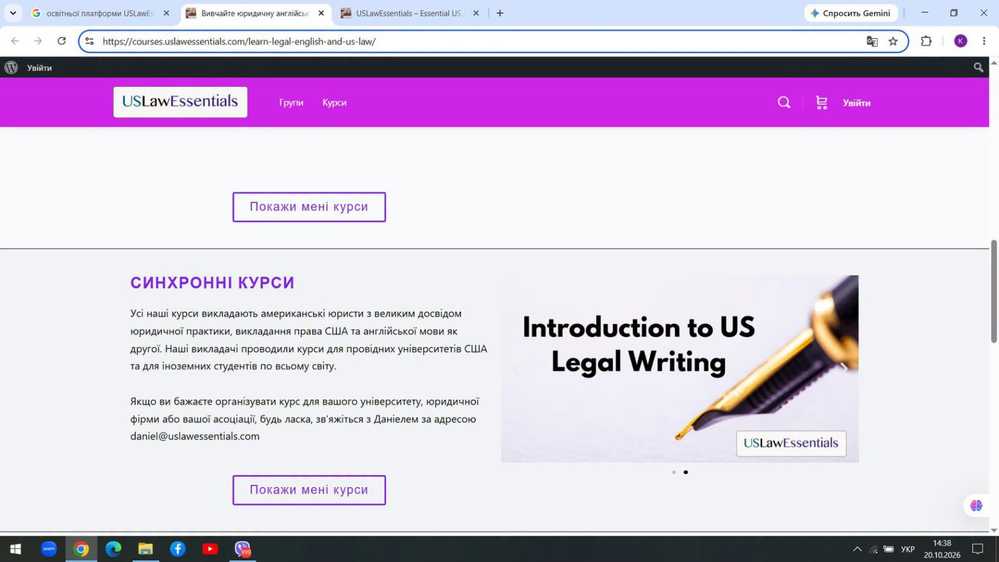This screenshot has height=562, width=999.
Task: Close the Google search tab
Action: pyautogui.click(x=166, y=13)
